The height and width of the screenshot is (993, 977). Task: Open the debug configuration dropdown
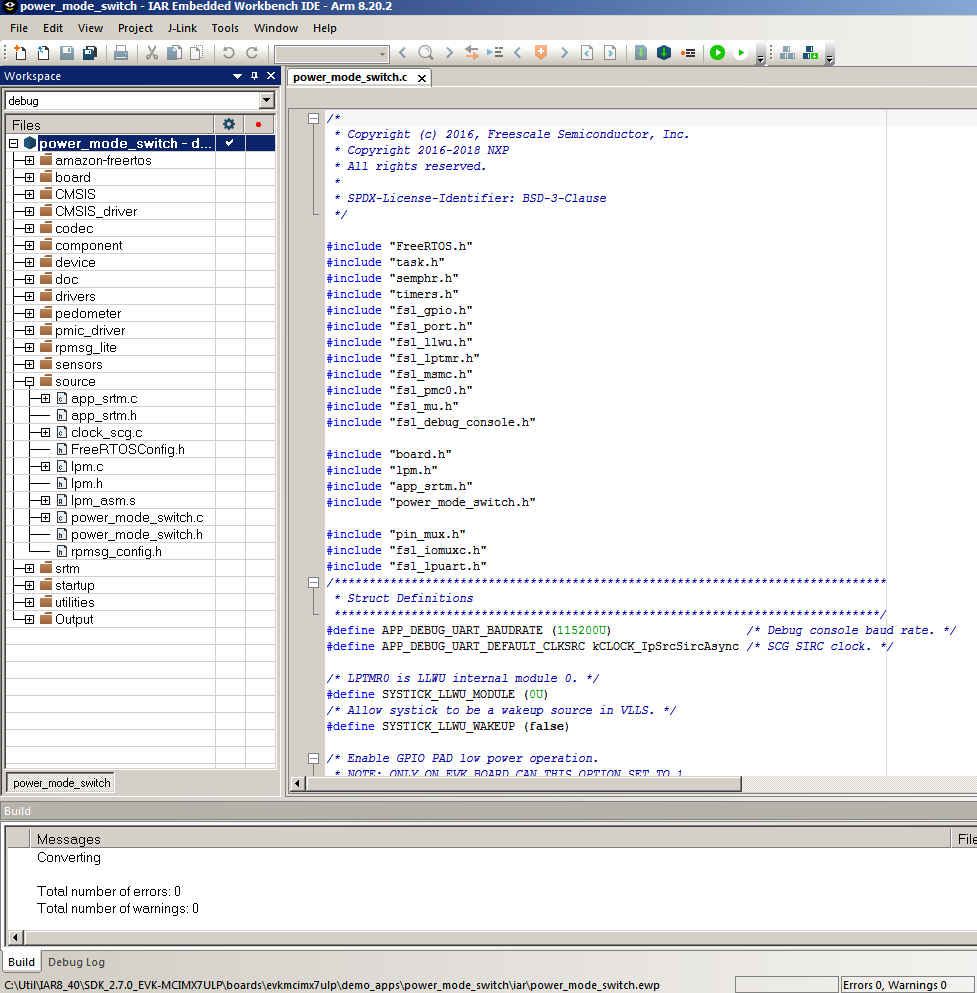267,100
